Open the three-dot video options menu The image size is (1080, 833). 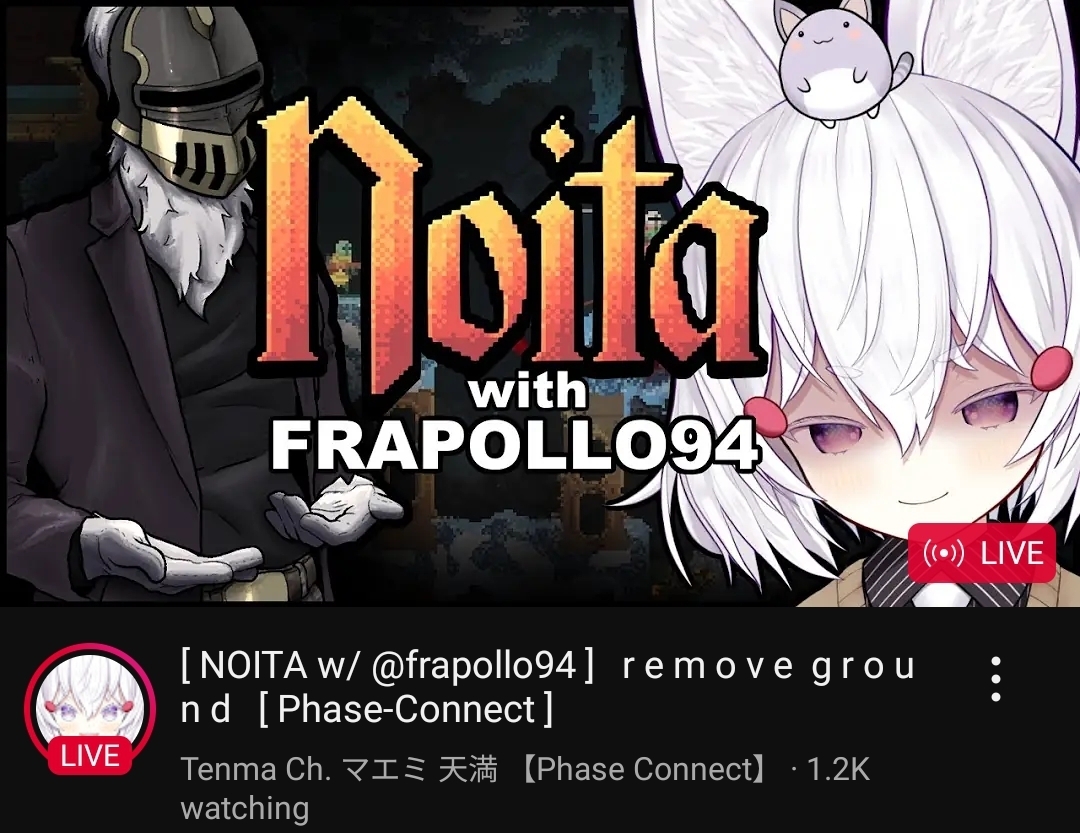[996, 679]
